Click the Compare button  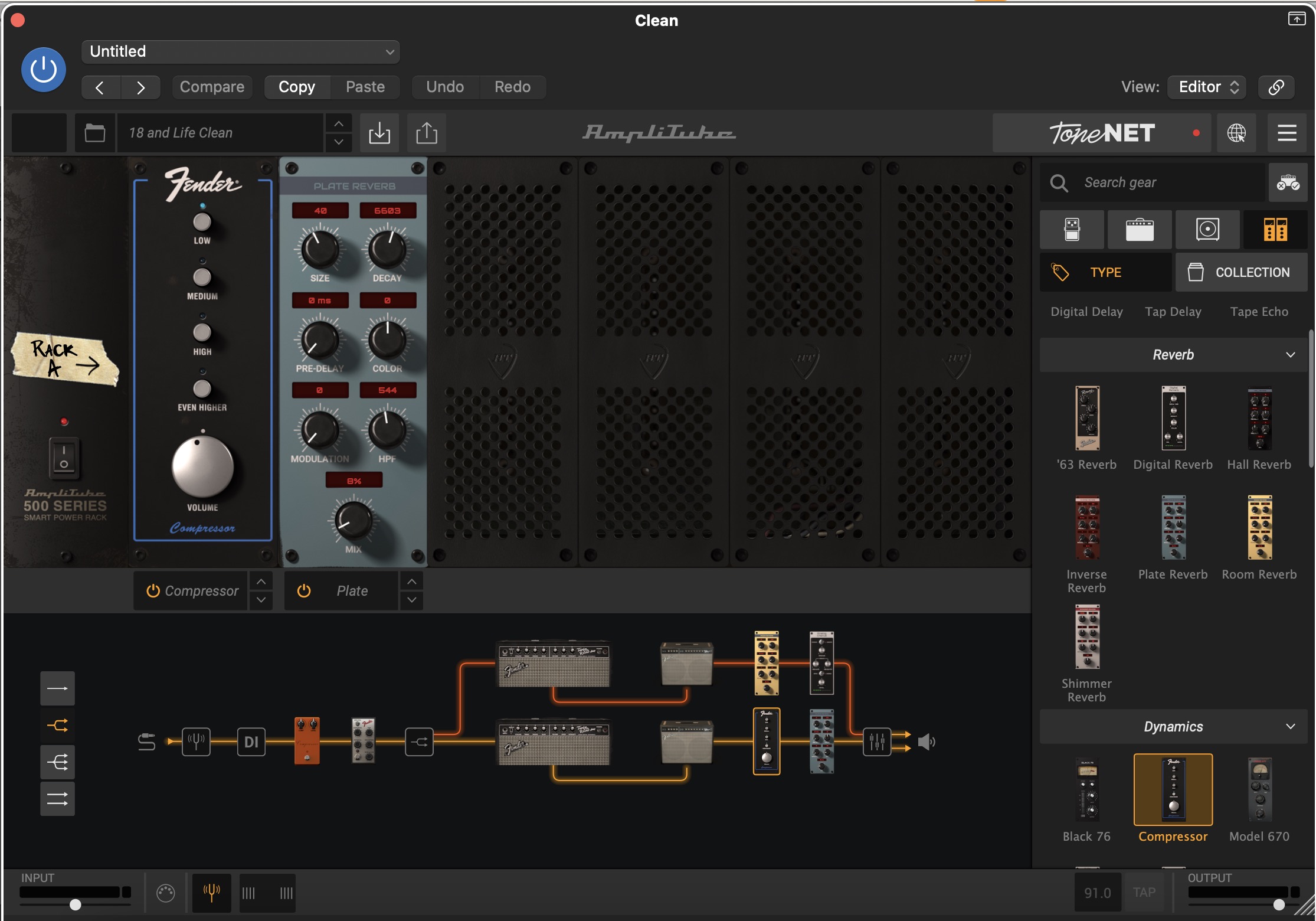212,87
